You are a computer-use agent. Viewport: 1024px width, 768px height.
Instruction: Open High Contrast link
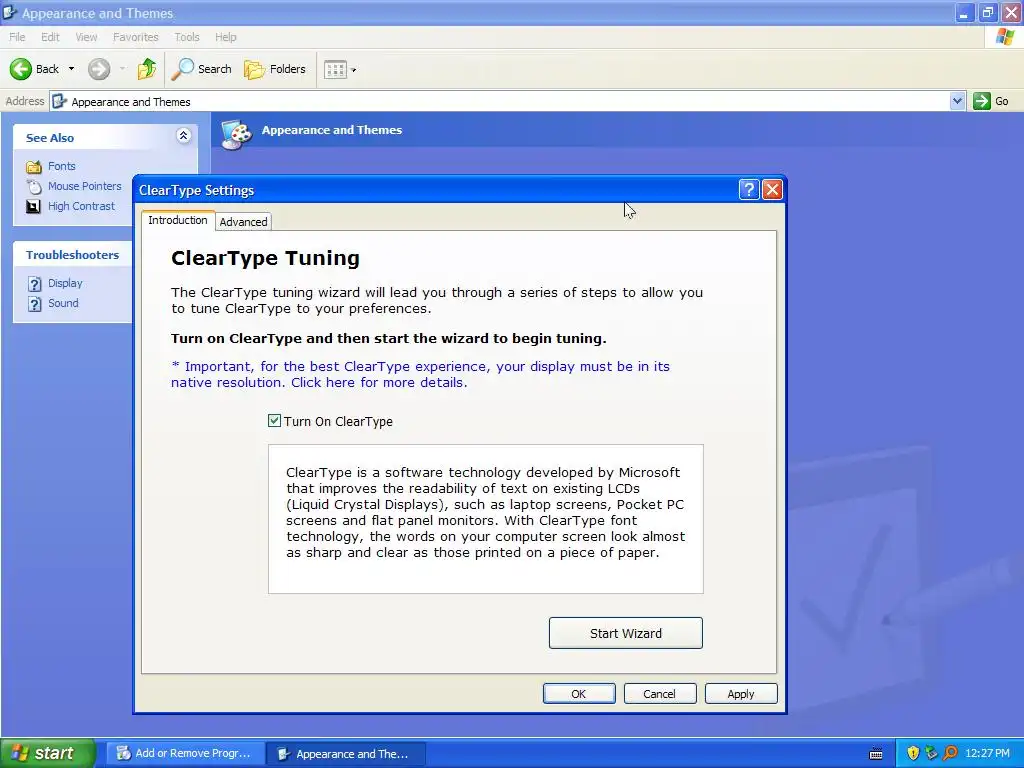tap(81, 206)
